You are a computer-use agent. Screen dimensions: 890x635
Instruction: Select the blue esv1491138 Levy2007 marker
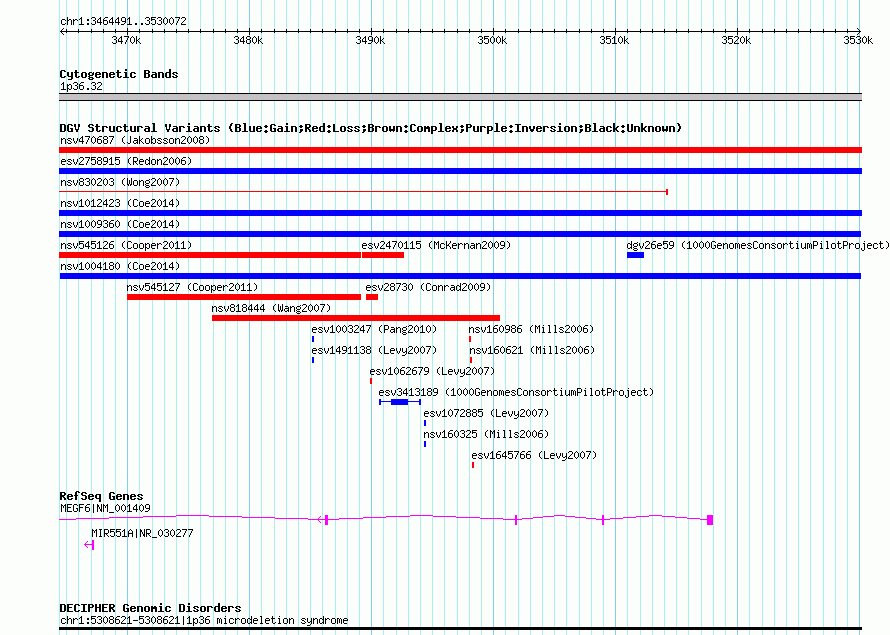(x=313, y=360)
